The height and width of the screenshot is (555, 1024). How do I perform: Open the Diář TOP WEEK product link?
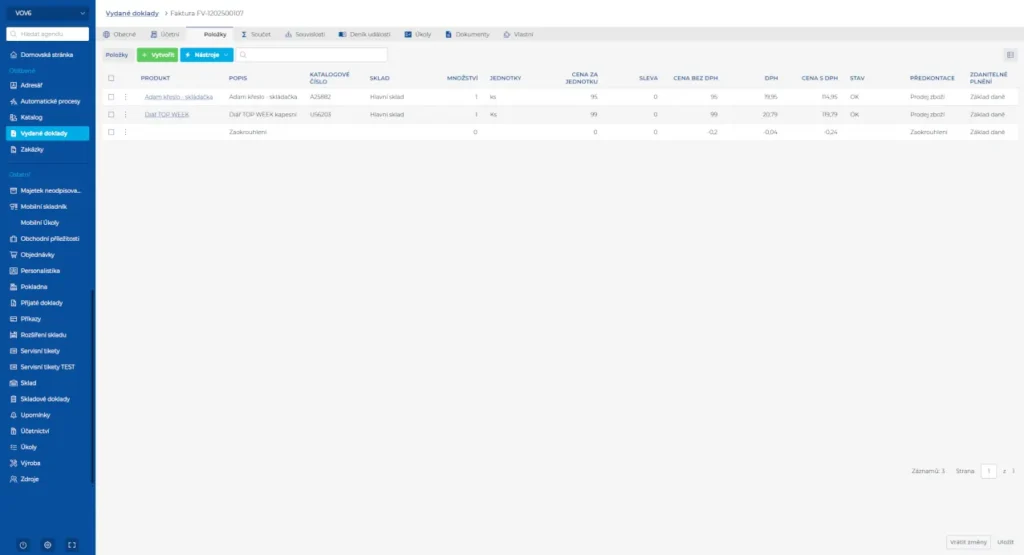[167, 115]
